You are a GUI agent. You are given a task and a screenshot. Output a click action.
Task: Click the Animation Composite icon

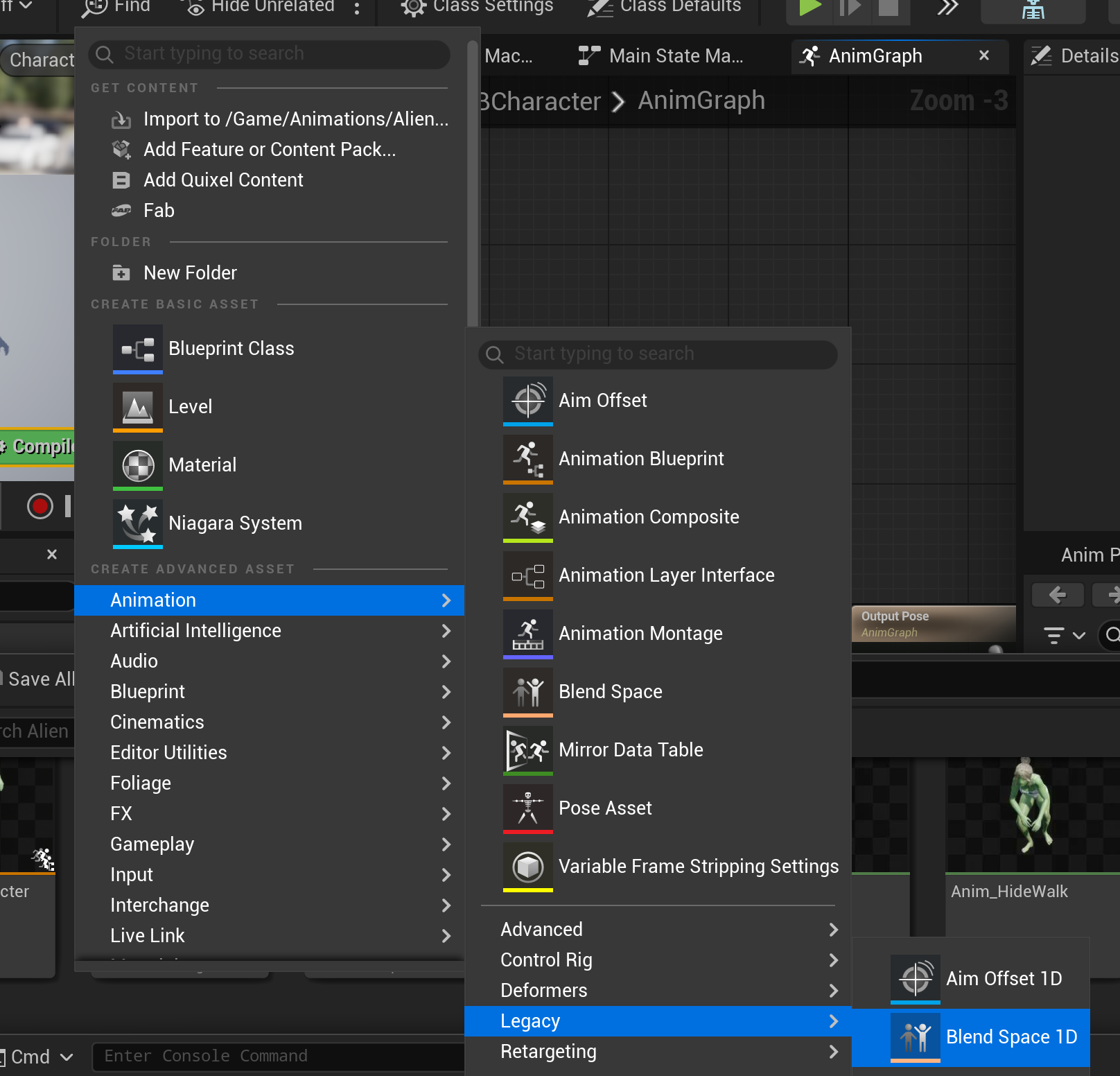(x=528, y=517)
